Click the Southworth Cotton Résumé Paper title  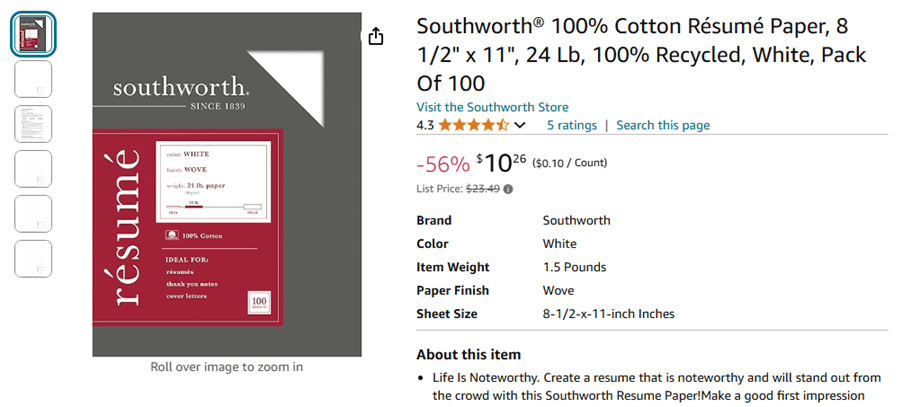641,55
